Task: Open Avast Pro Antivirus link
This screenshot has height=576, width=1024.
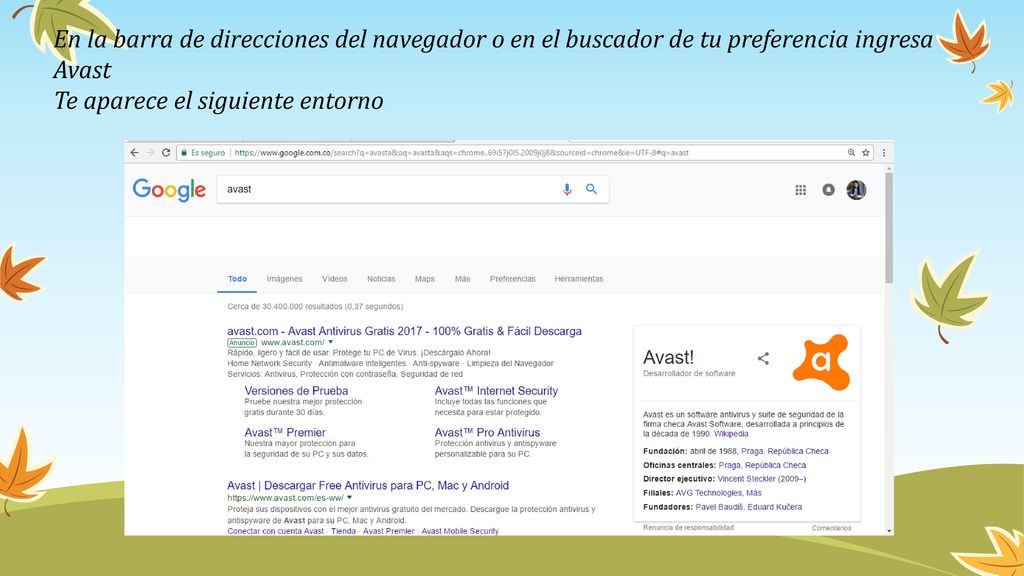Action: pos(487,432)
